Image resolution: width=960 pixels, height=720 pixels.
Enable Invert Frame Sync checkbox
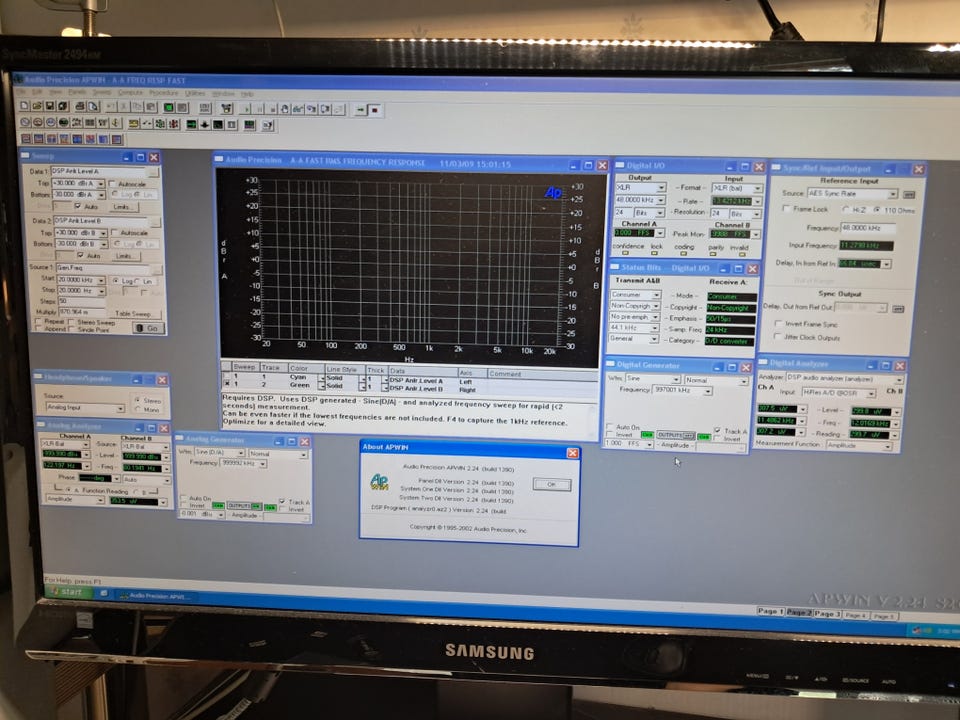pos(778,323)
